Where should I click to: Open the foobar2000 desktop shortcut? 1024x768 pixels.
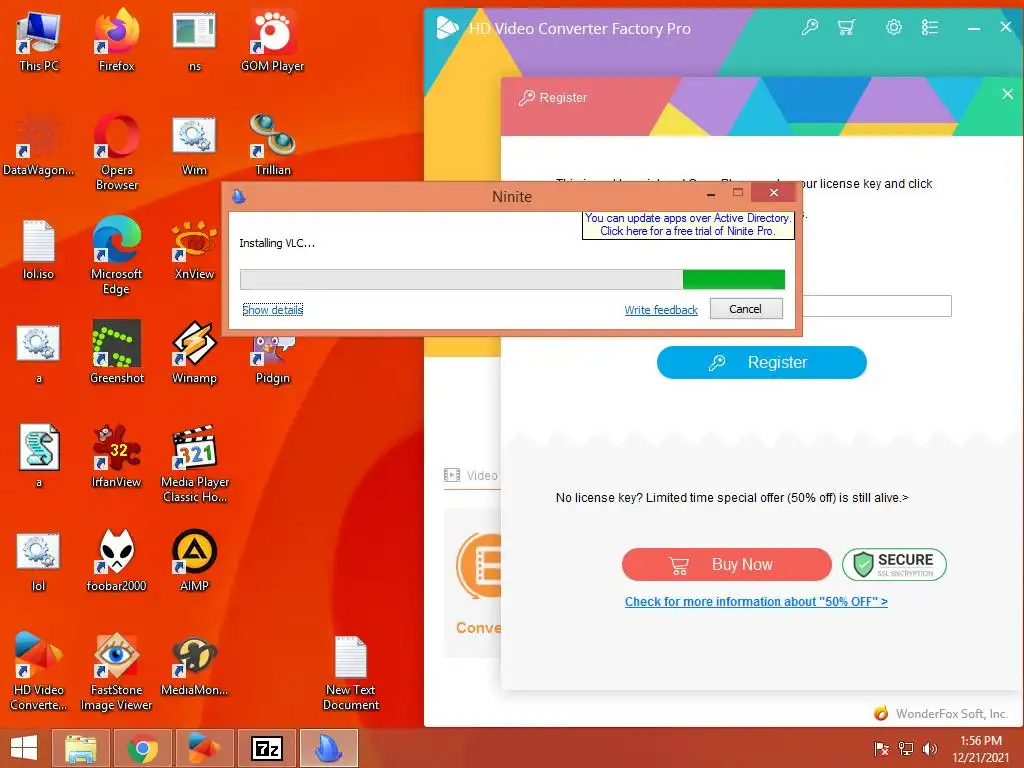click(x=116, y=562)
